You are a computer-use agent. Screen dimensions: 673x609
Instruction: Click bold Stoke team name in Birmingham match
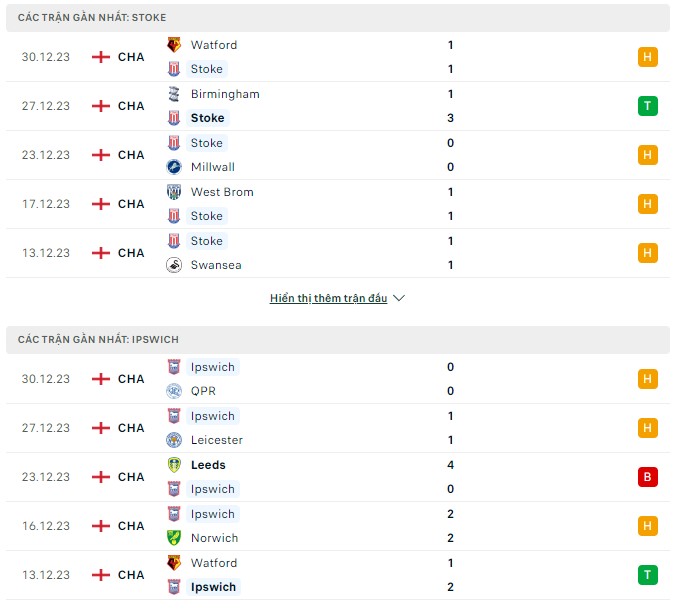[208, 118]
